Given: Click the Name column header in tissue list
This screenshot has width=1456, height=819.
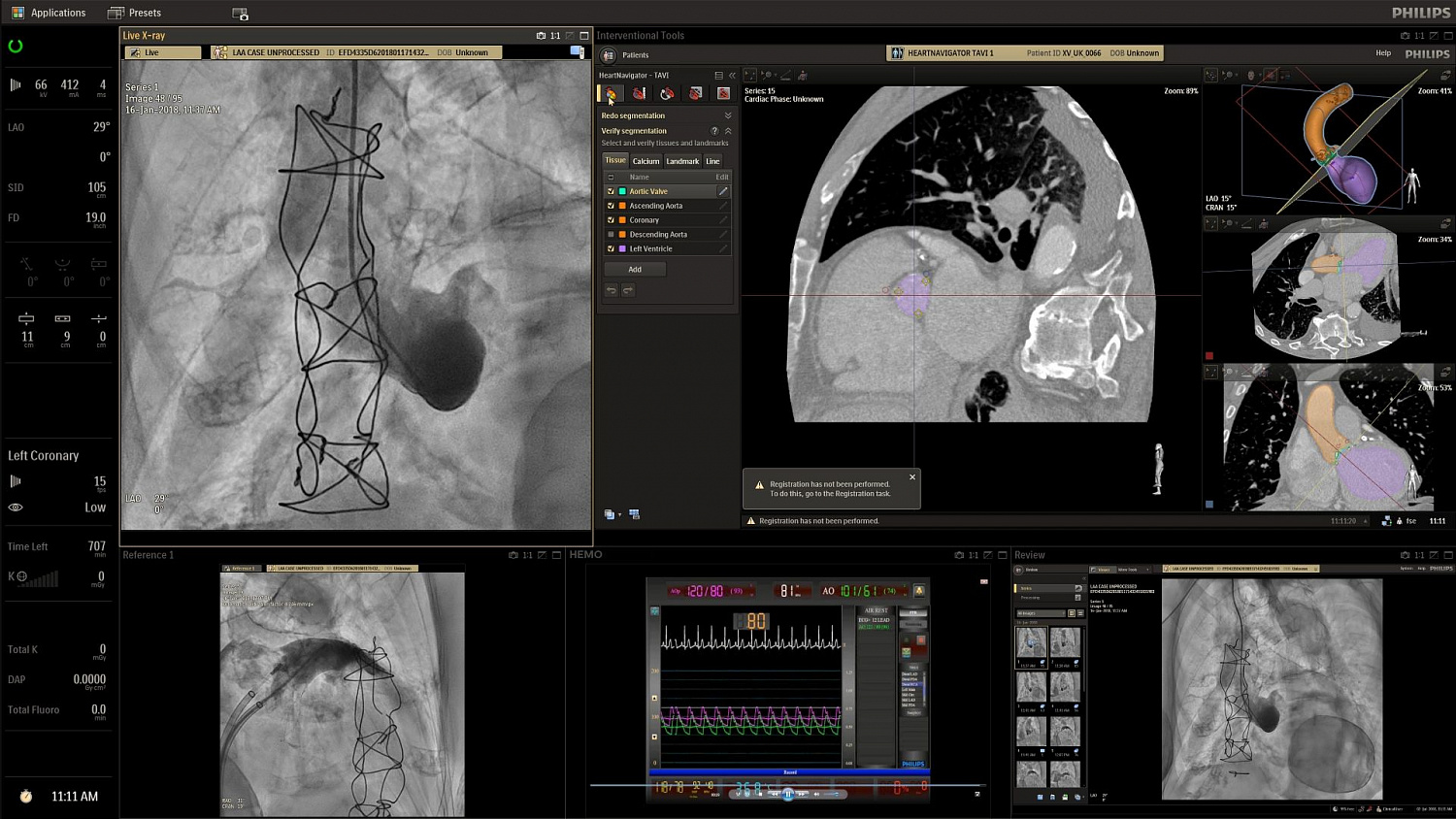Looking at the screenshot, I should (639, 177).
